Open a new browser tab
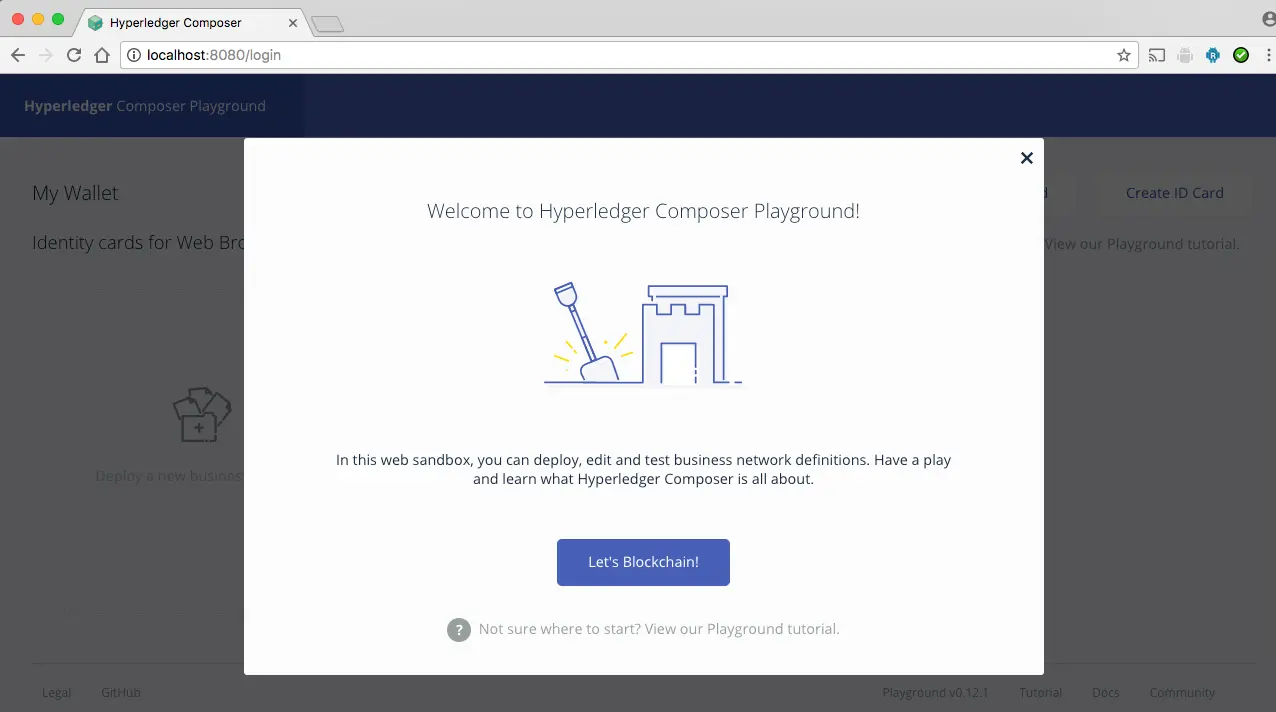Image resolution: width=1276 pixels, height=712 pixels. coord(328,22)
